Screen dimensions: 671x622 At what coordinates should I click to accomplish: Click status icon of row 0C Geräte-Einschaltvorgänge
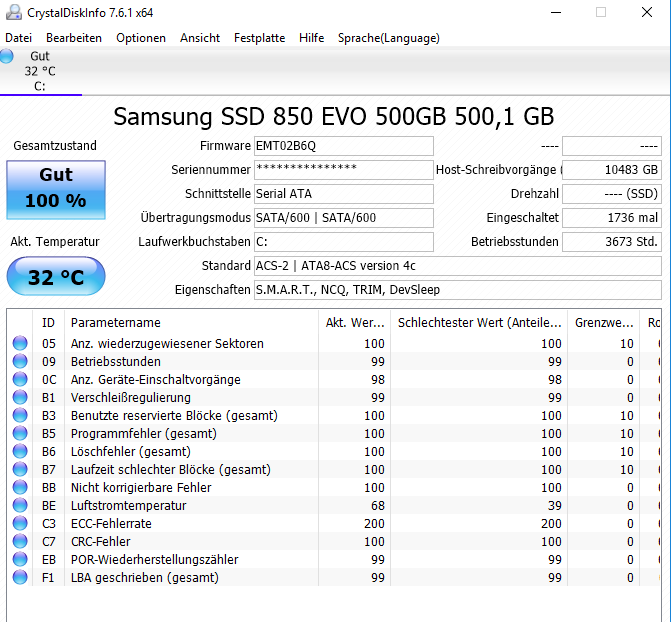click(x=20, y=379)
